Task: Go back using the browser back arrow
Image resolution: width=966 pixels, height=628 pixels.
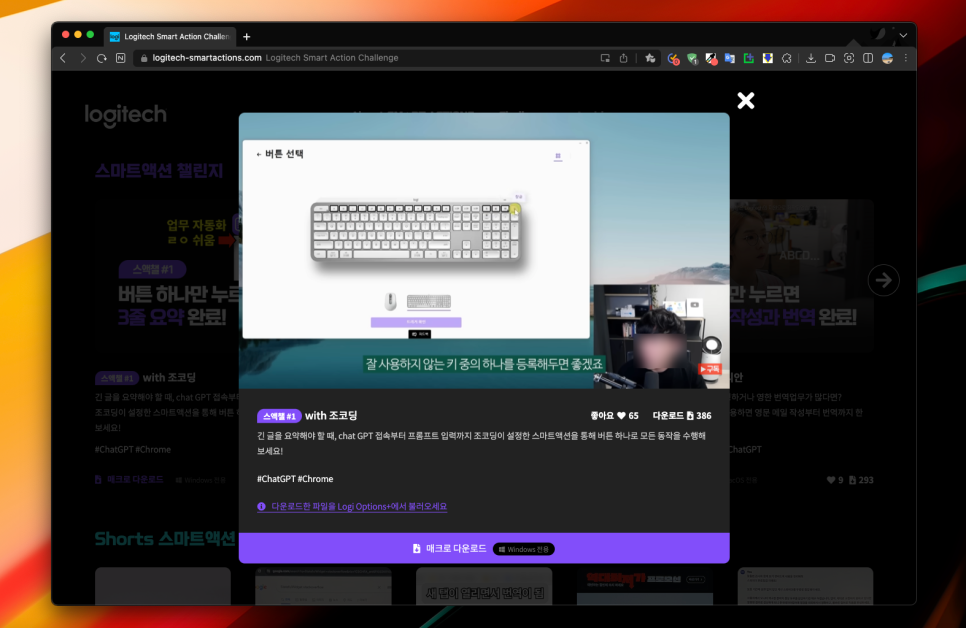Action: pos(63,58)
